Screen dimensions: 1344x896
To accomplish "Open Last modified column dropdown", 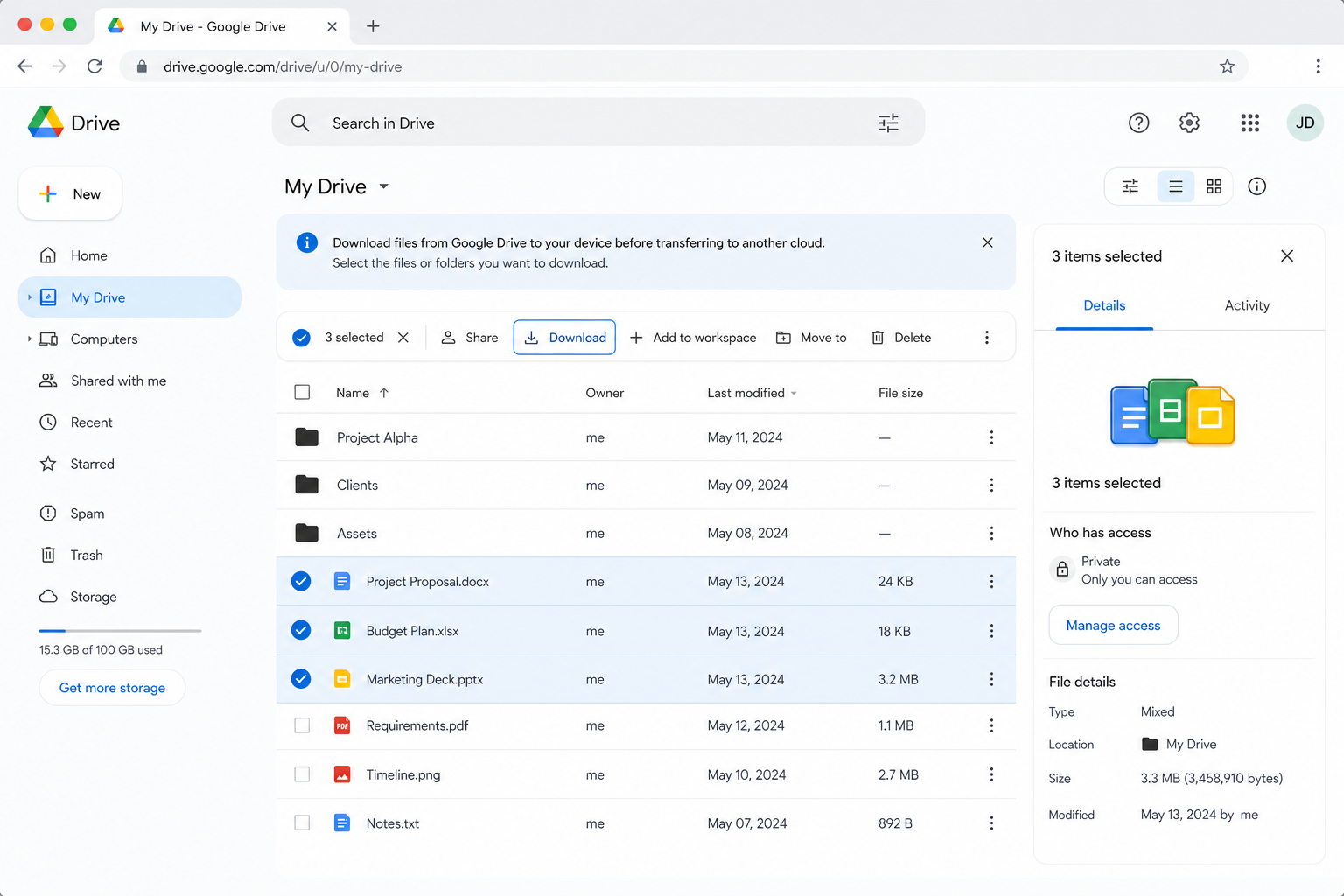I will [x=794, y=394].
